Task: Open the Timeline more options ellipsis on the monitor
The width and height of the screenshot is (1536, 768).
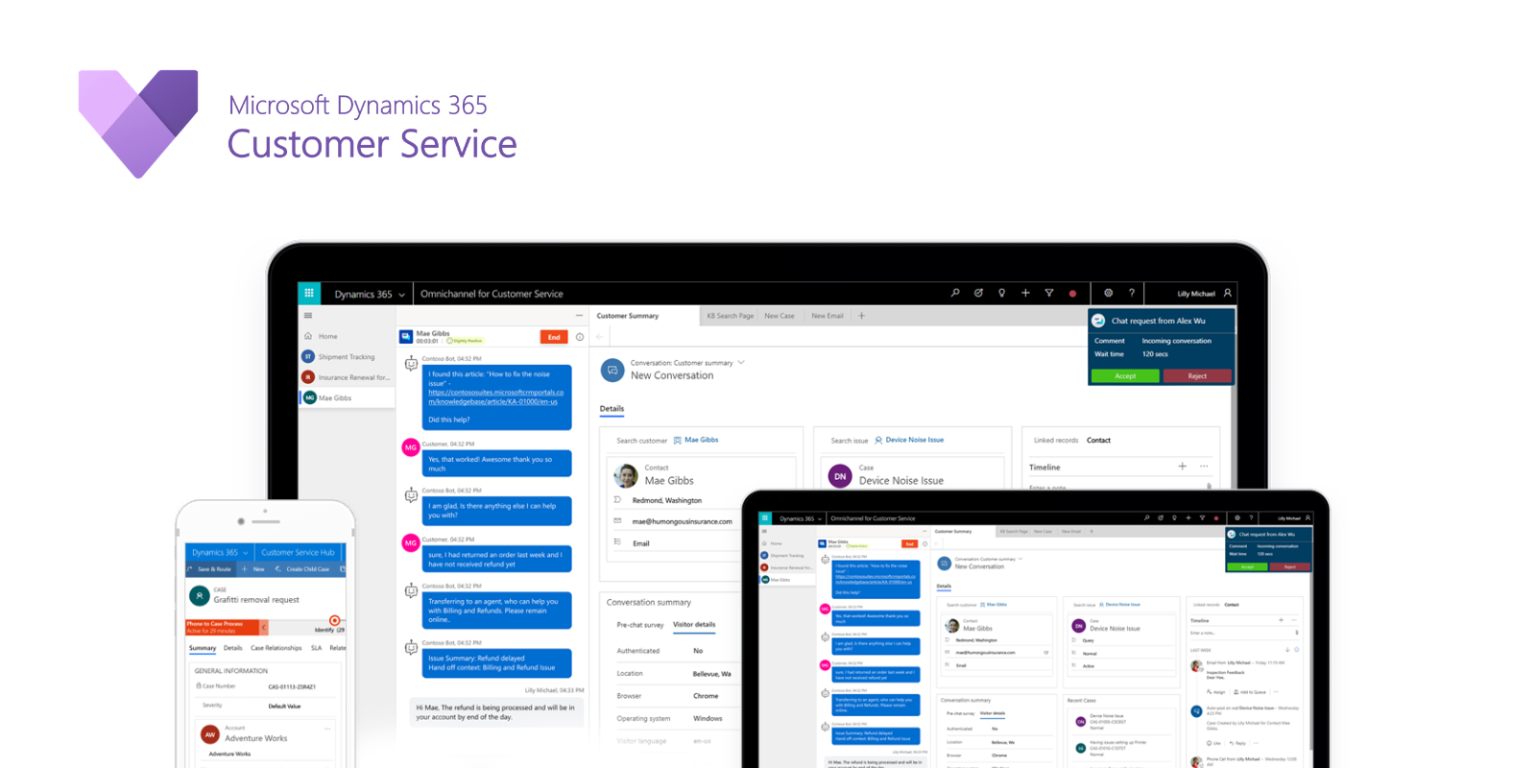Action: click(1204, 467)
